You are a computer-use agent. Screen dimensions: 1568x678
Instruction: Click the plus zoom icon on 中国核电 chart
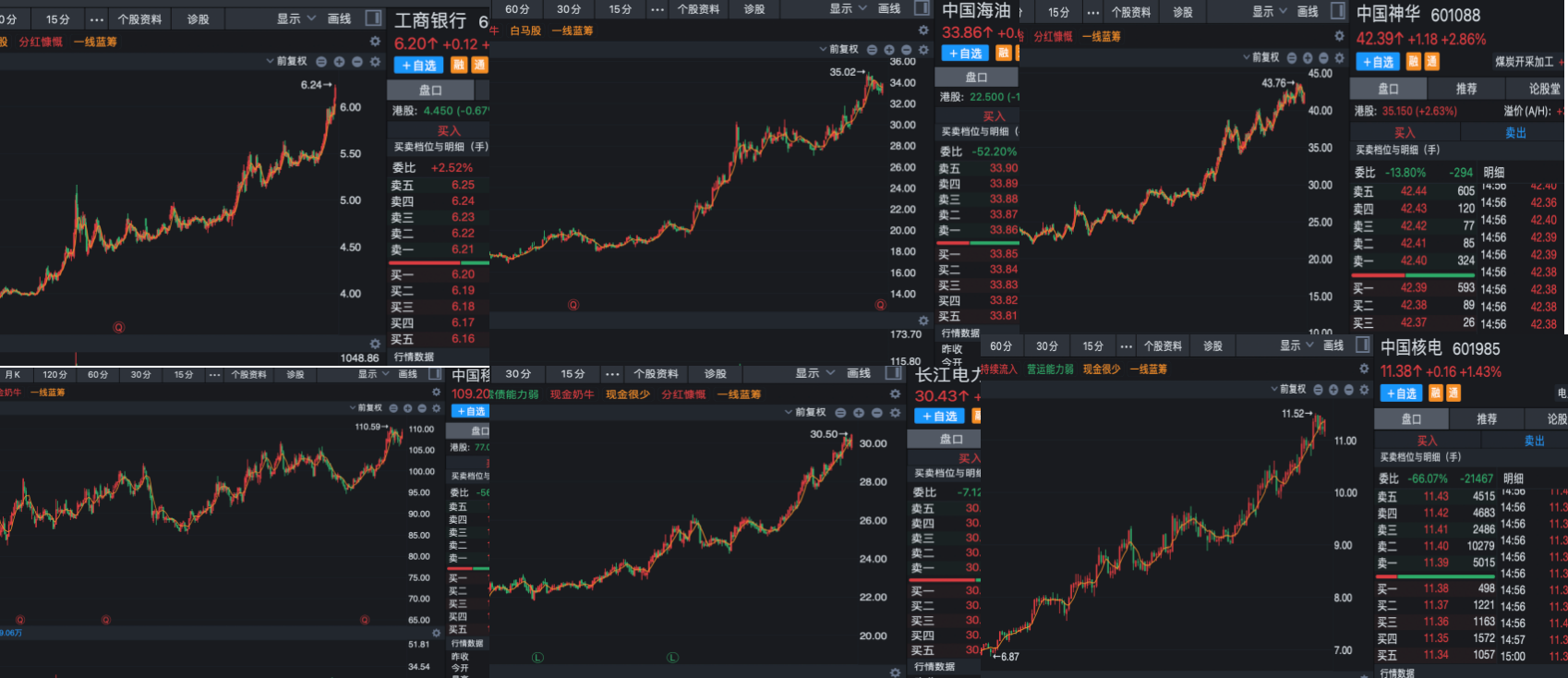pyautogui.click(x=1333, y=390)
